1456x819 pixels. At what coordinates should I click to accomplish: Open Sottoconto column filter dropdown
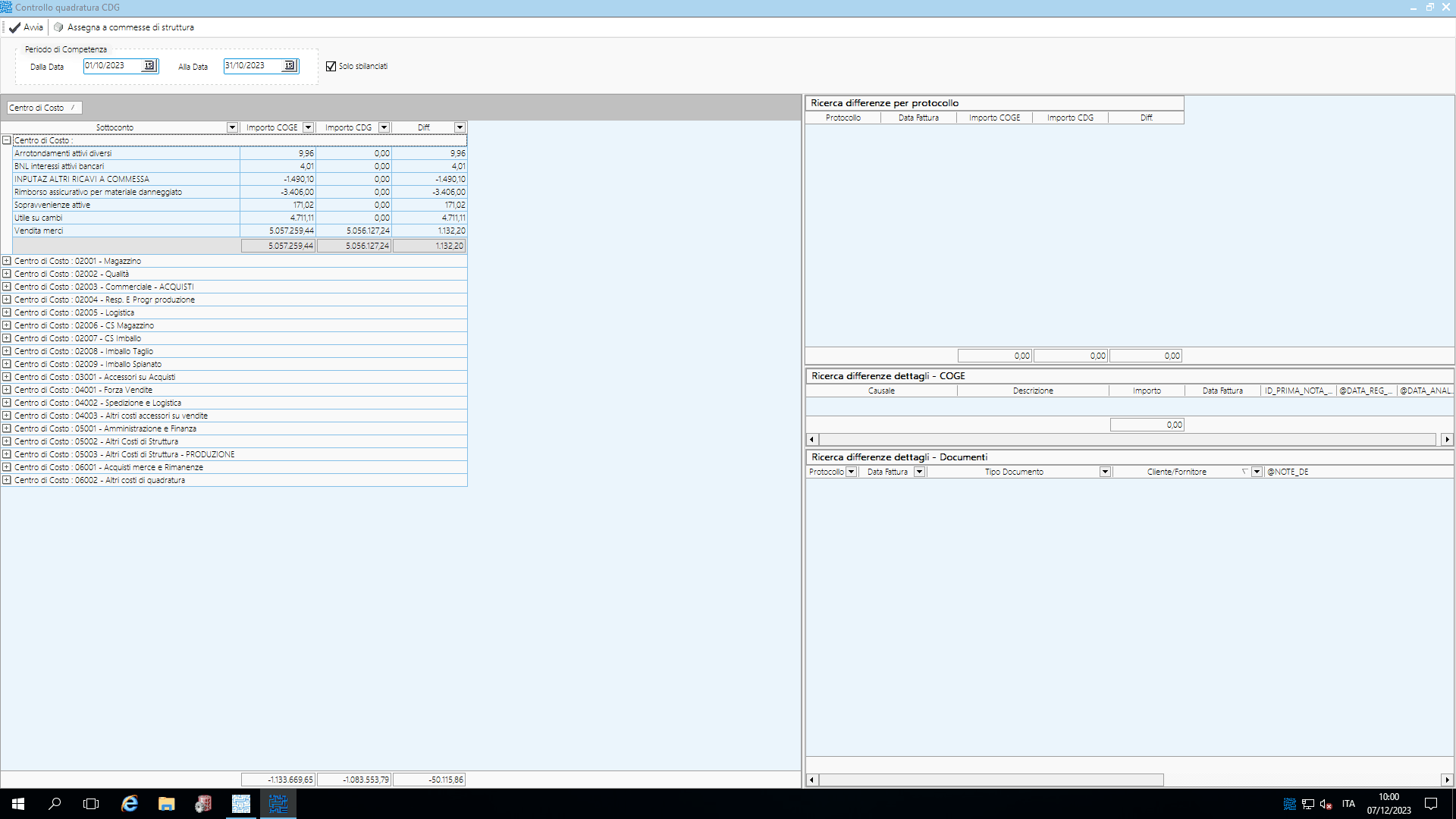(x=232, y=127)
